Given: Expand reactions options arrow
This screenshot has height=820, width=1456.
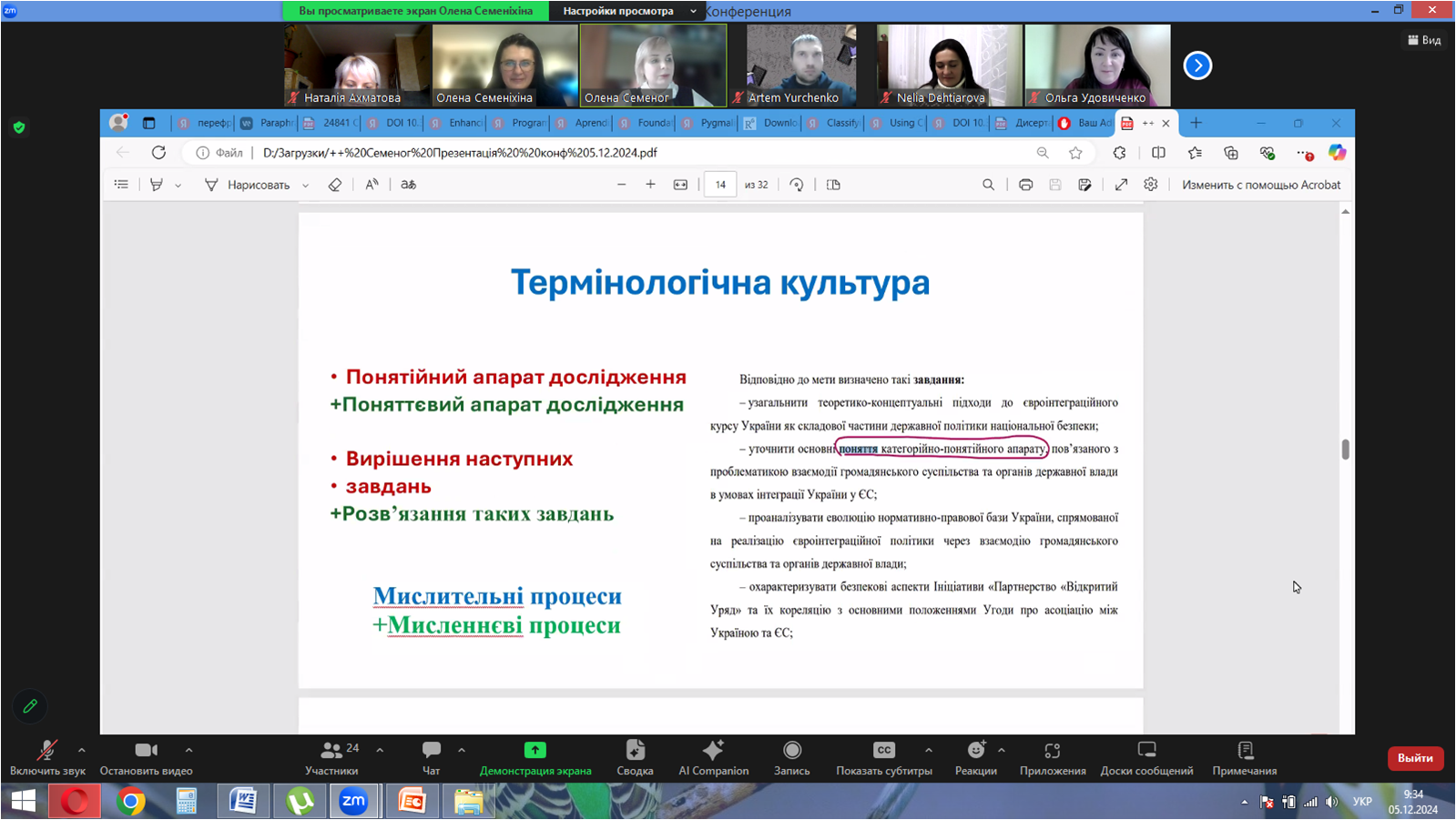Looking at the screenshot, I should pyautogui.click(x=1002, y=750).
